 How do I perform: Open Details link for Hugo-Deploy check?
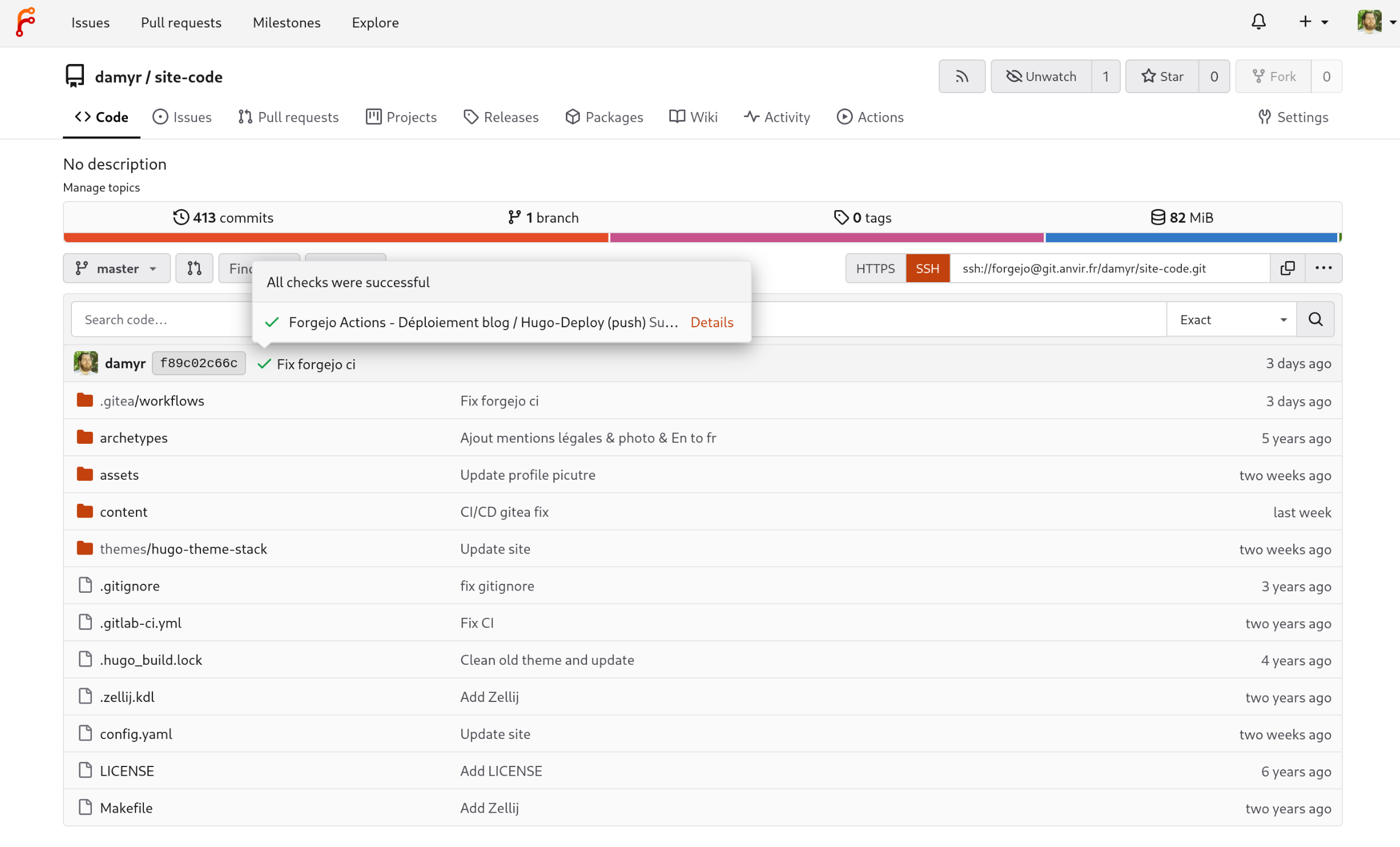click(711, 323)
